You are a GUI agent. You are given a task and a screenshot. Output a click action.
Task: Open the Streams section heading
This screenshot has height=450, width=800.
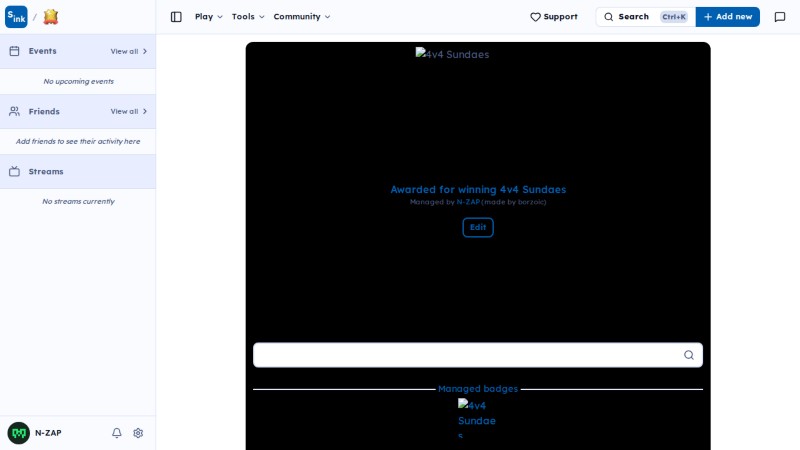coord(46,171)
